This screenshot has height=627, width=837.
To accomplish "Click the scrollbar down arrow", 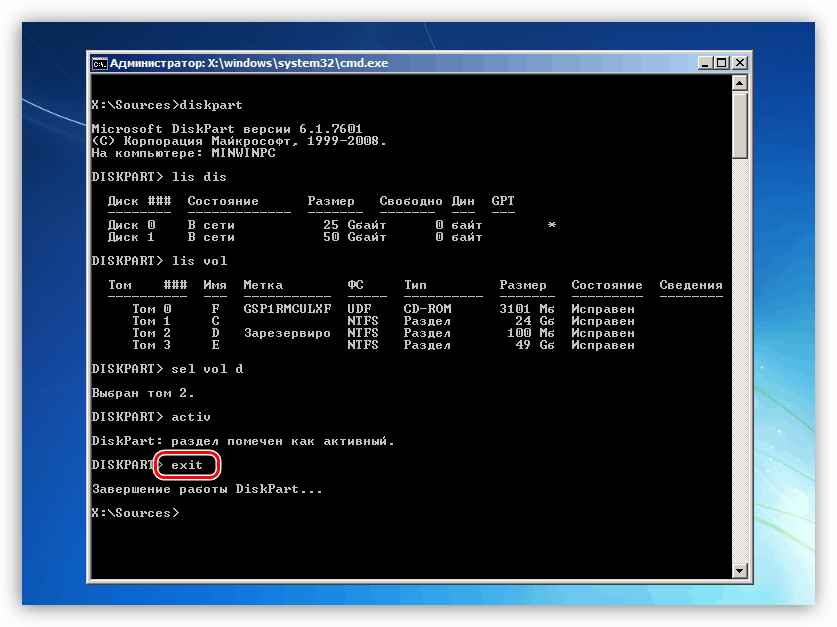I will [739, 570].
